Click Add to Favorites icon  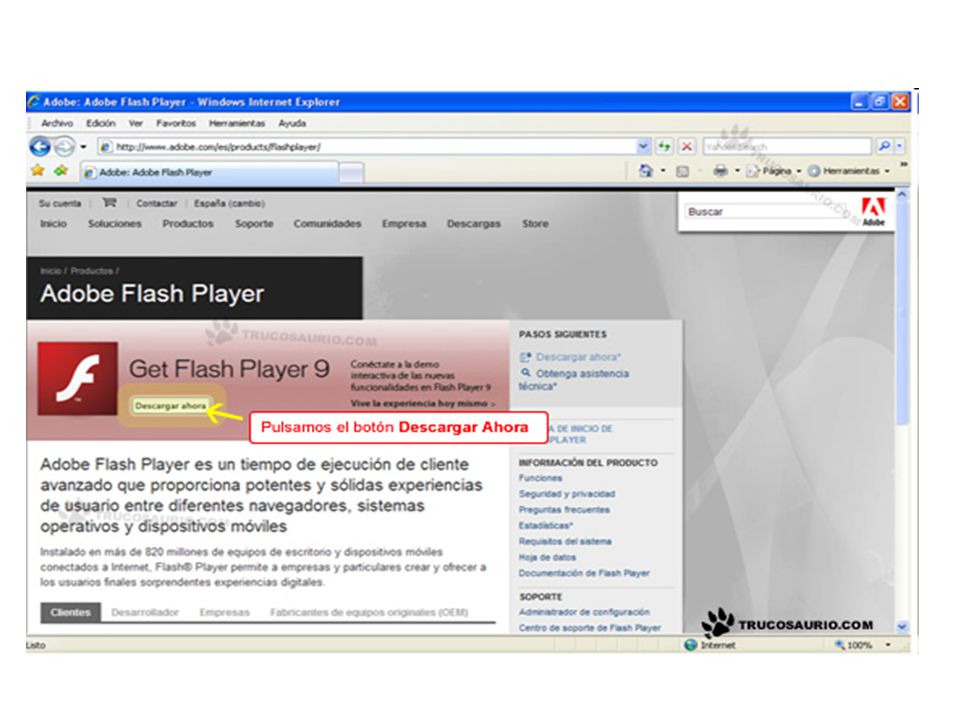pyautogui.click(x=61, y=171)
